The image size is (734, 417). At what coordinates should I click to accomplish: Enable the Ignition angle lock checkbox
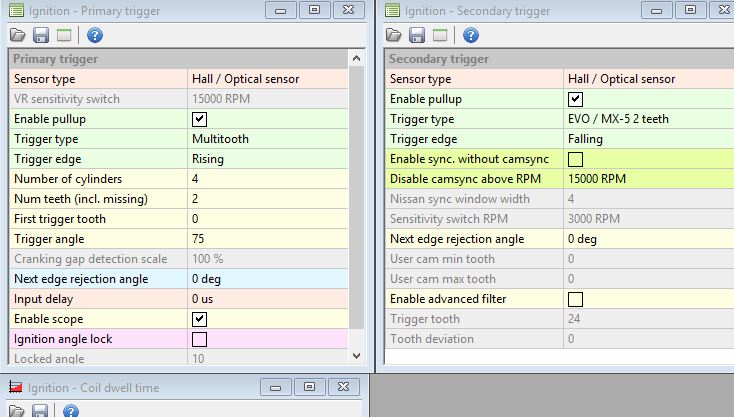click(x=199, y=339)
